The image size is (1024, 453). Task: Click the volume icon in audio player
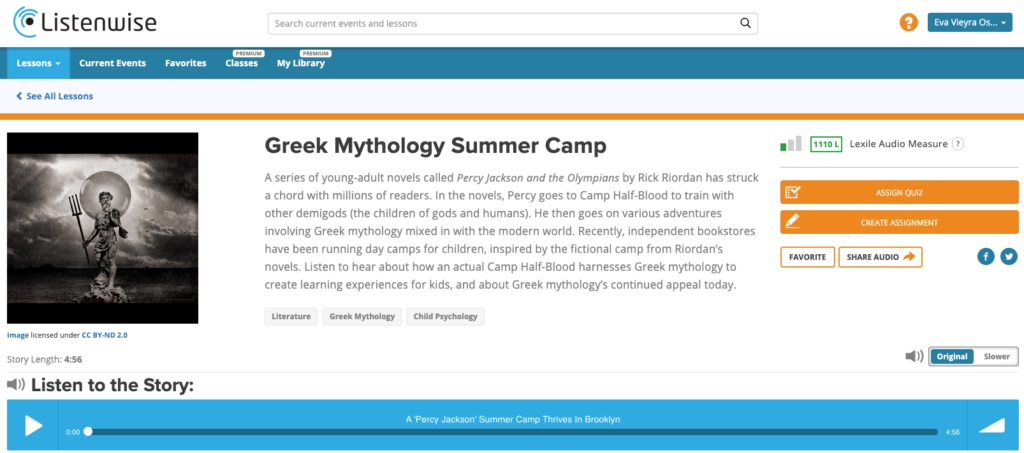tap(991, 426)
